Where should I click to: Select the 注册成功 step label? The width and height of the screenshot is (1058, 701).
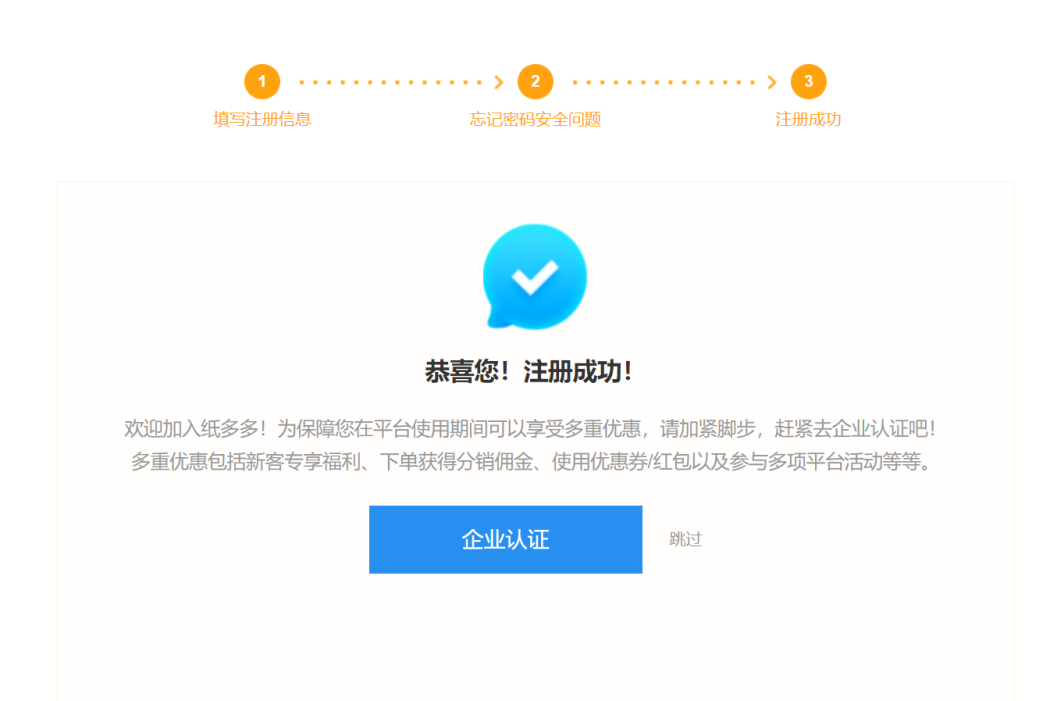point(808,119)
